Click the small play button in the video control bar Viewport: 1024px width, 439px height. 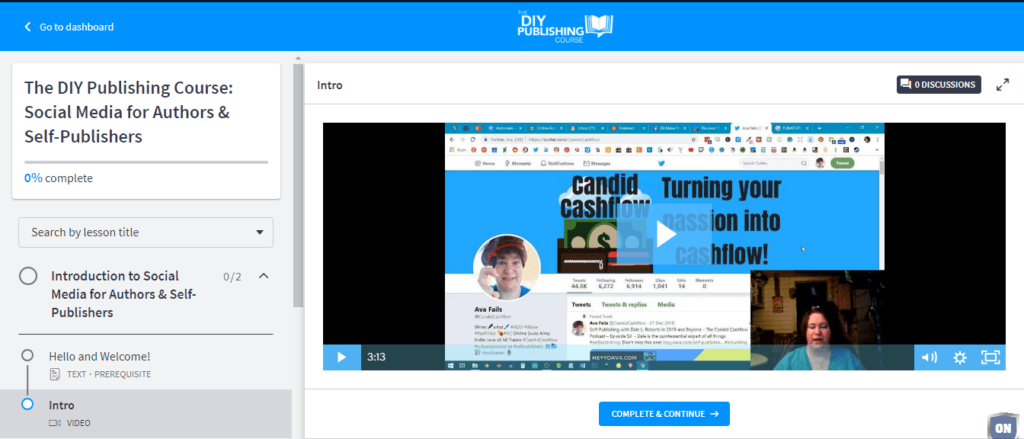point(342,357)
